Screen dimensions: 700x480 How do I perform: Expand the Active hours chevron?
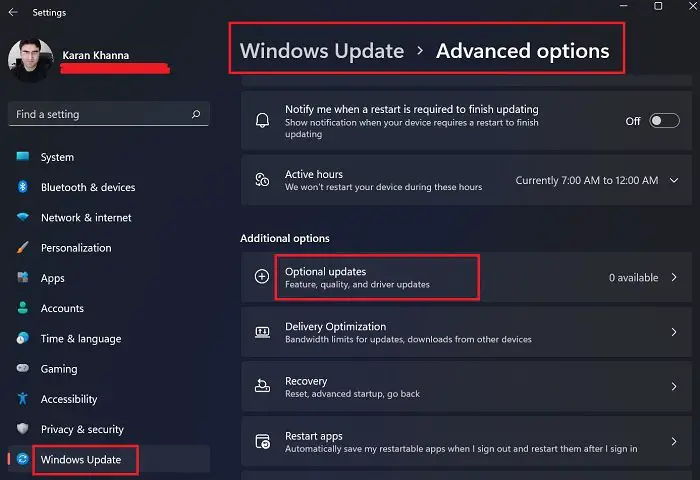674,180
